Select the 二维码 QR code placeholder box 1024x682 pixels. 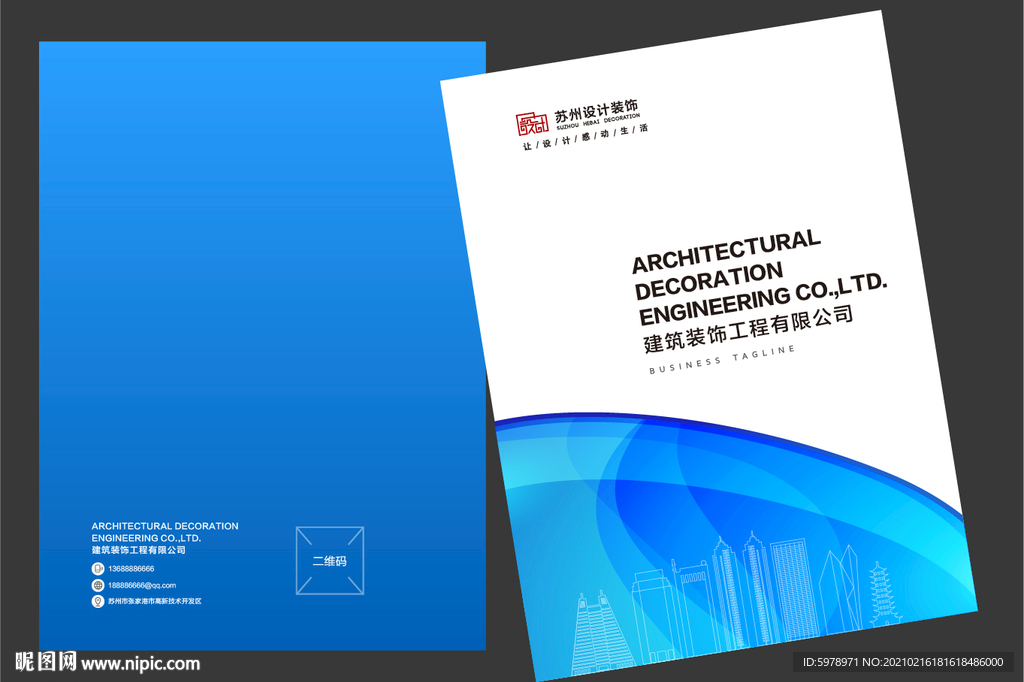click(330, 560)
